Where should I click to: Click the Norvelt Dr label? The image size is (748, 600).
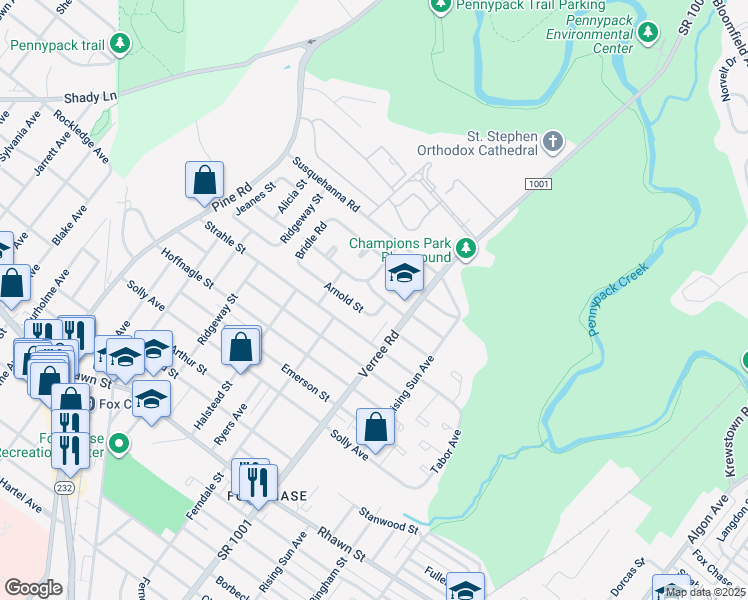pos(729,78)
